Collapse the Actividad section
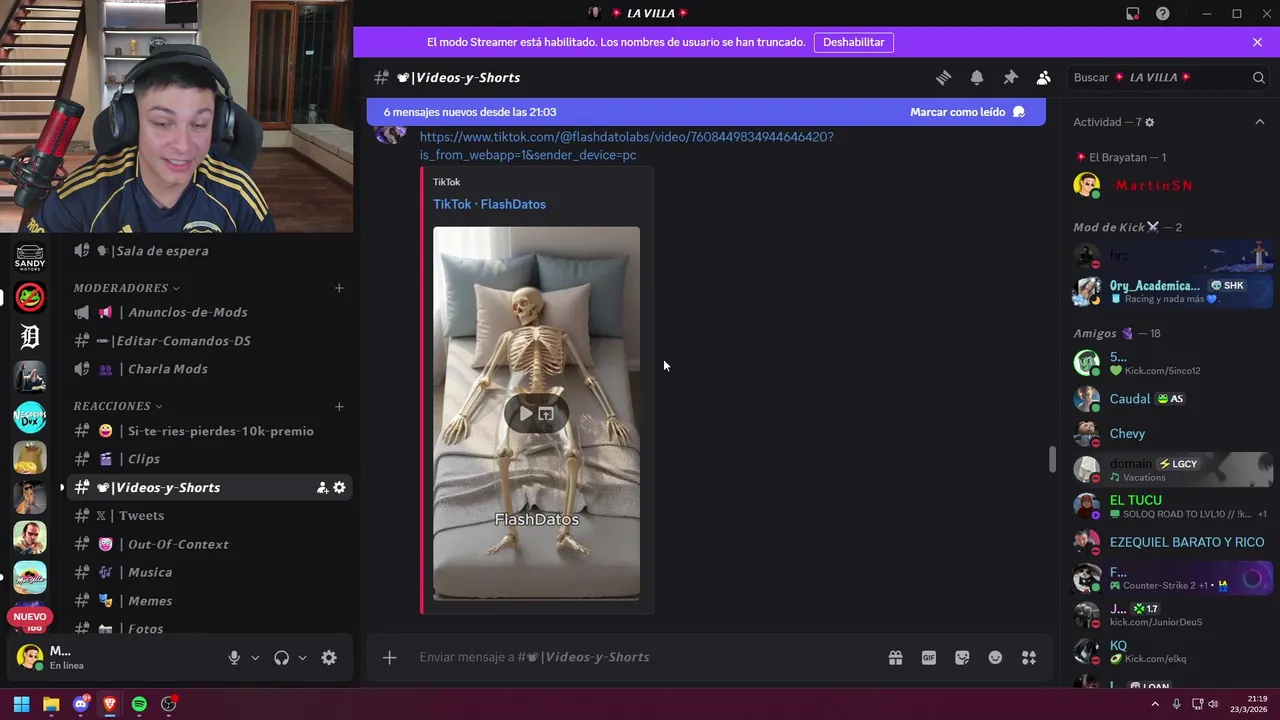This screenshot has width=1280, height=720. pyautogui.click(x=1259, y=122)
